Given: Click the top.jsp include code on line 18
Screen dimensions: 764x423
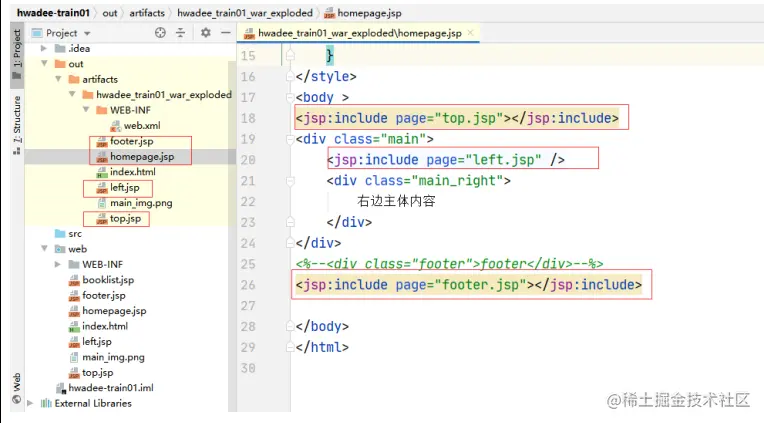Looking at the screenshot, I should (457, 118).
